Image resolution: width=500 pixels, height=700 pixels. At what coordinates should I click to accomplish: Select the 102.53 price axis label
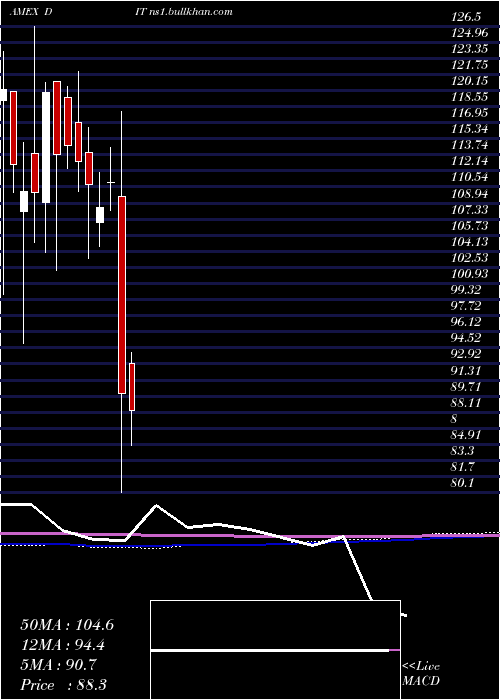tap(469, 258)
